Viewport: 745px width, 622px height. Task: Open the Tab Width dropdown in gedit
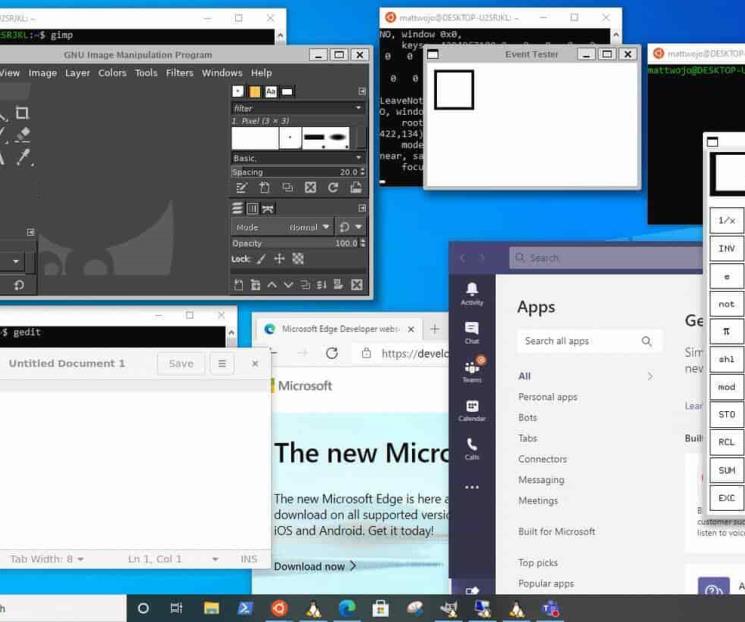(x=47, y=559)
